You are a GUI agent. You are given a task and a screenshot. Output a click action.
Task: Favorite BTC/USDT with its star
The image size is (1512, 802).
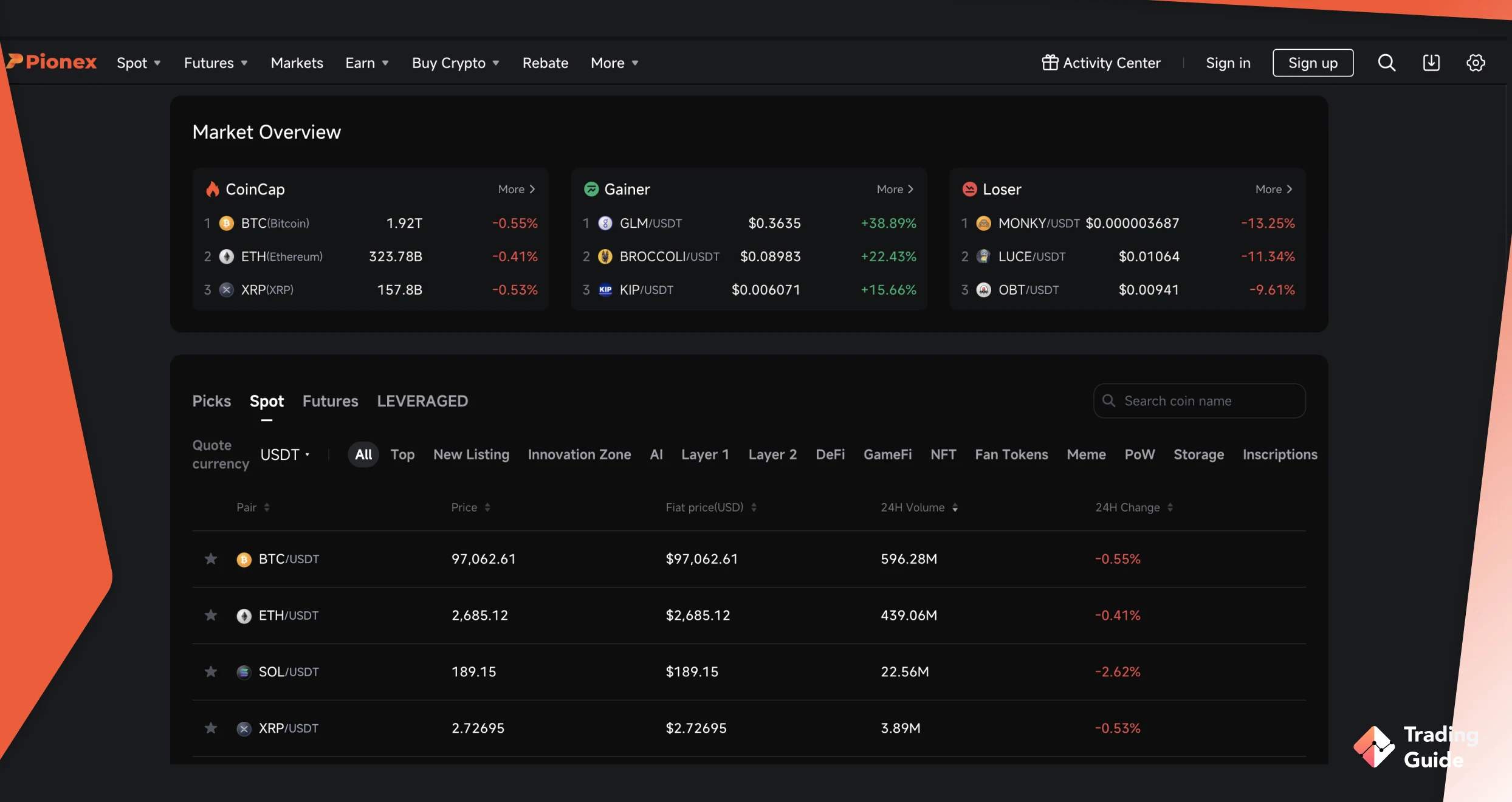(x=211, y=558)
